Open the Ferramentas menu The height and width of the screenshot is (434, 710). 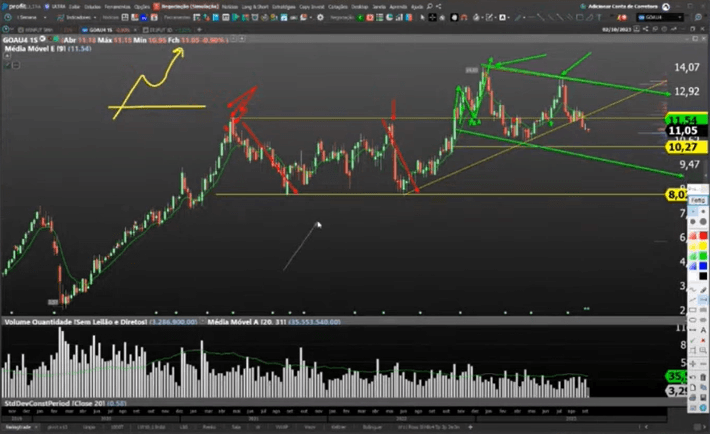pyautogui.click(x=118, y=6)
